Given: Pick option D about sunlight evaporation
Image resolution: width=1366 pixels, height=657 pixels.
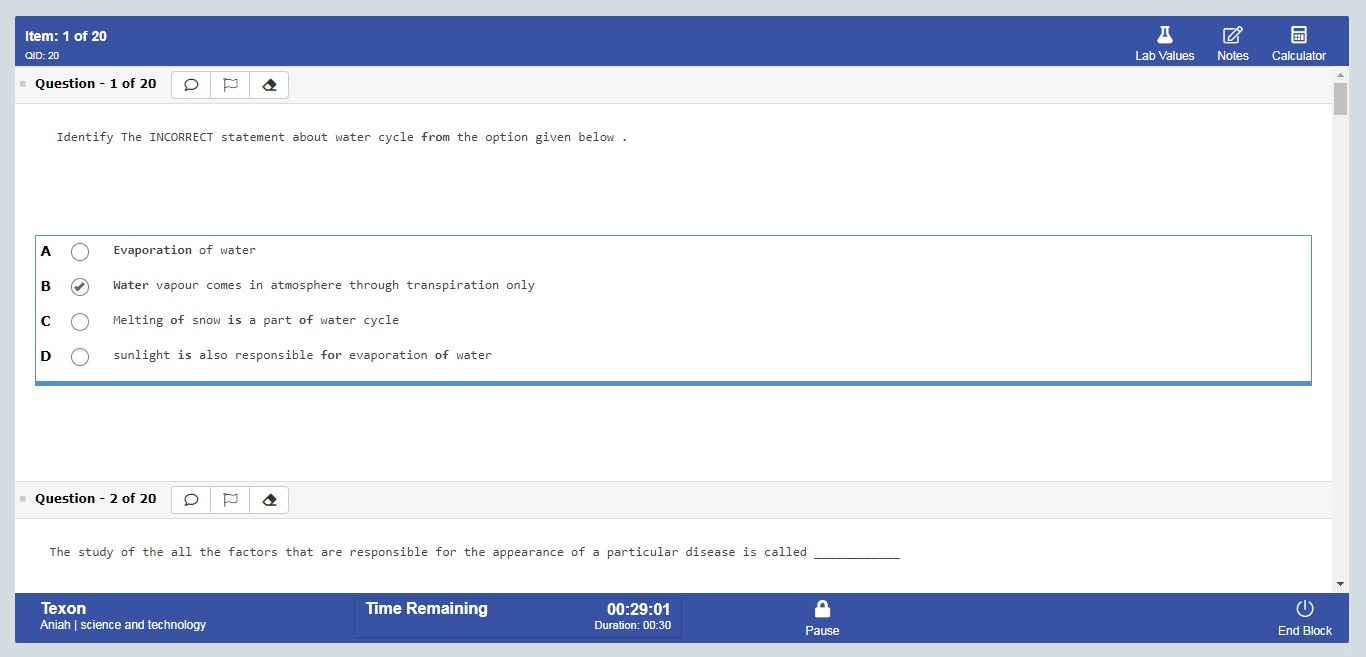Looking at the screenshot, I should 80,357.
